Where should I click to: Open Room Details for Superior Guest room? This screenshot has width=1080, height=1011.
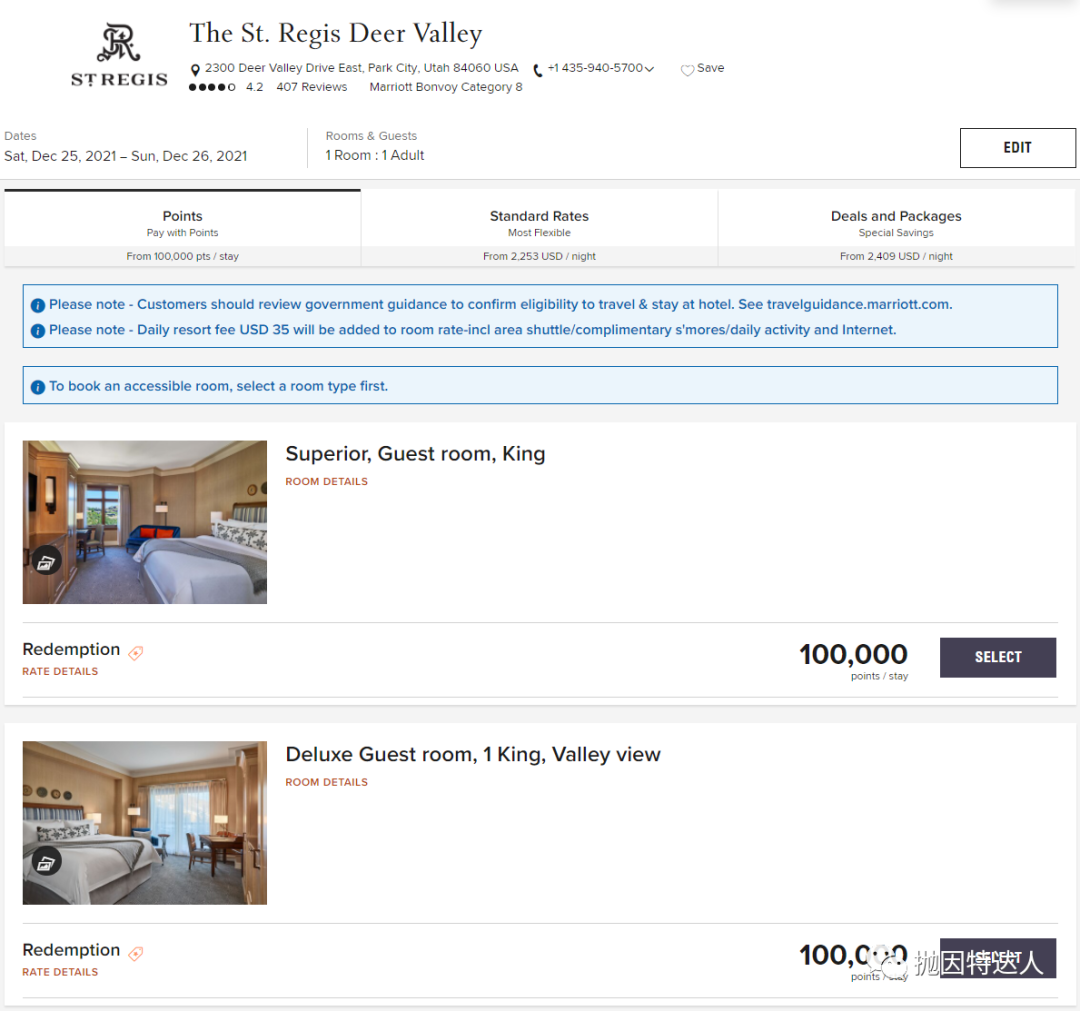tap(326, 481)
